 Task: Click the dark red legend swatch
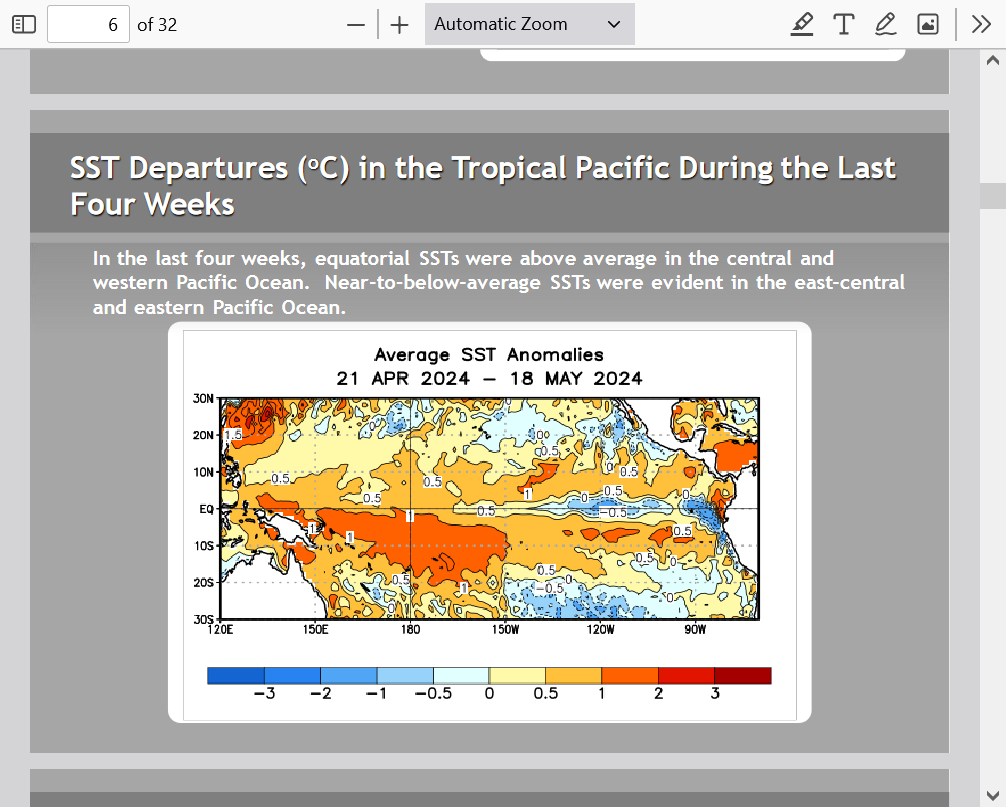[743, 675]
